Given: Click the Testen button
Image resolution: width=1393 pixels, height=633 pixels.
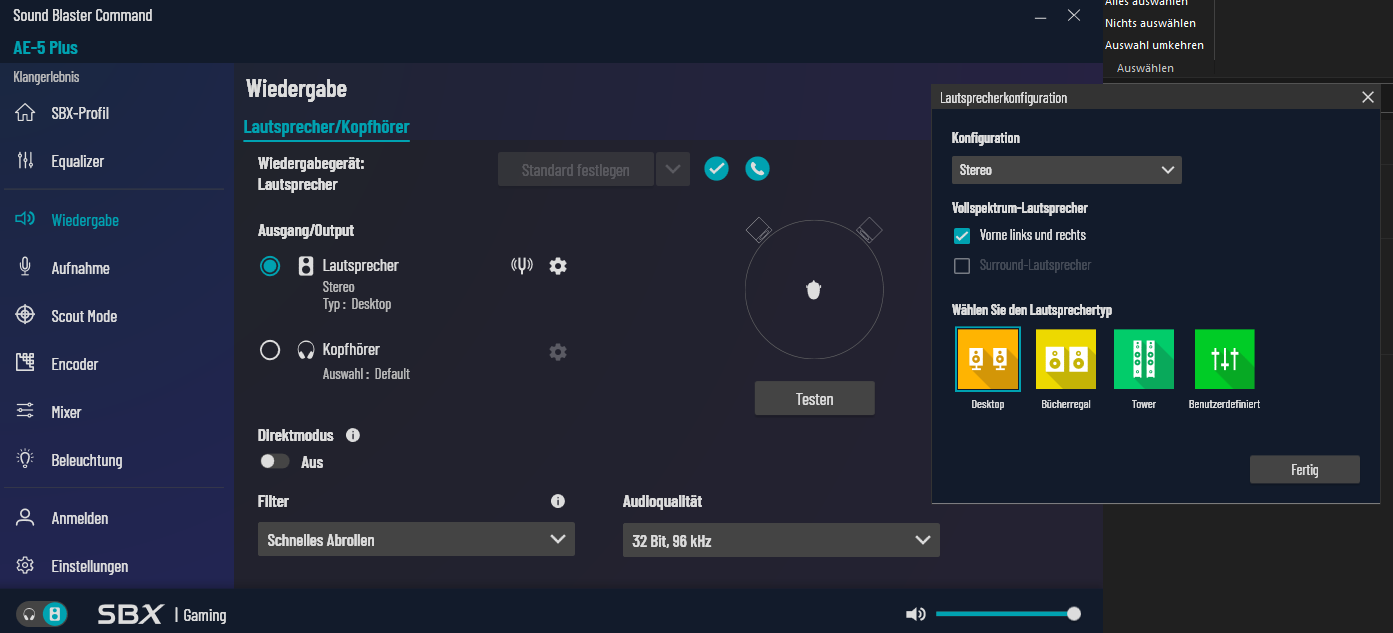Looking at the screenshot, I should [x=814, y=398].
